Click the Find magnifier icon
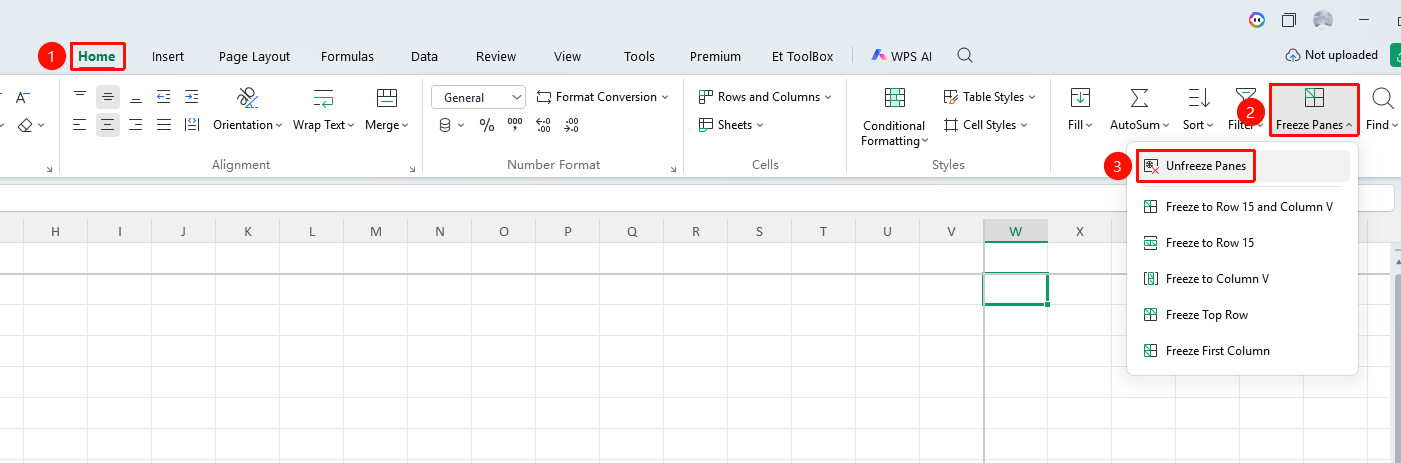The width and height of the screenshot is (1401, 463). pyautogui.click(x=1383, y=97)
